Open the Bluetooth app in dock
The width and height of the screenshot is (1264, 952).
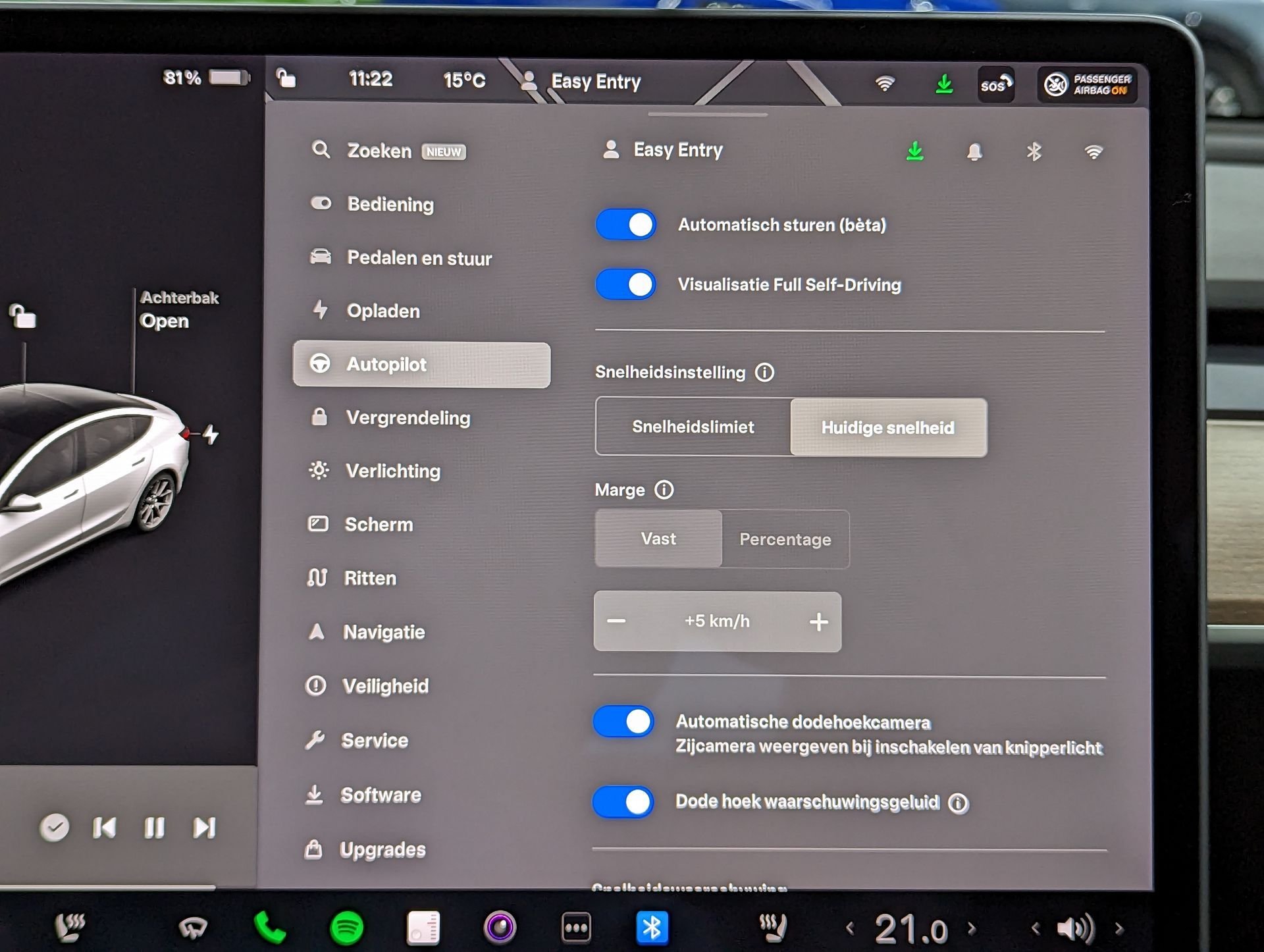coord(652,928)
